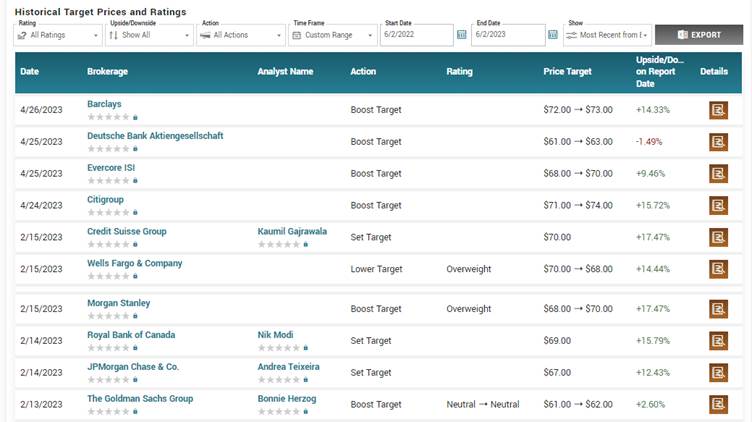Open analyst Kaumil Gajrawala's profile link
This screenshot has width=752, height=422.
pyautogui.click(x=292, y=231)
